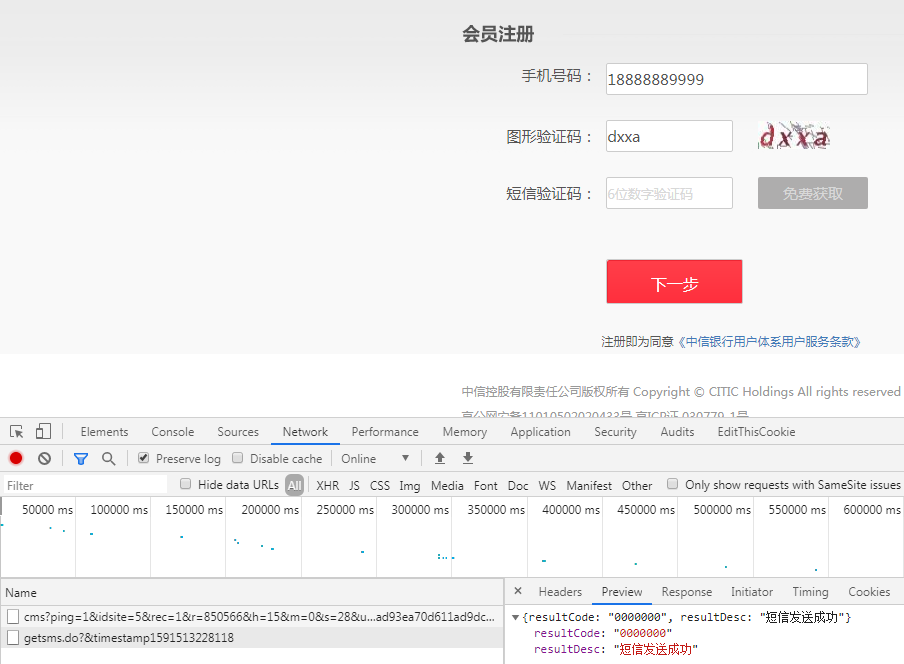The height and width of the screenshot is (664, 904).
Task: Click the resultDesc 短信发送成功 value
Action: (x=656, y=650)
